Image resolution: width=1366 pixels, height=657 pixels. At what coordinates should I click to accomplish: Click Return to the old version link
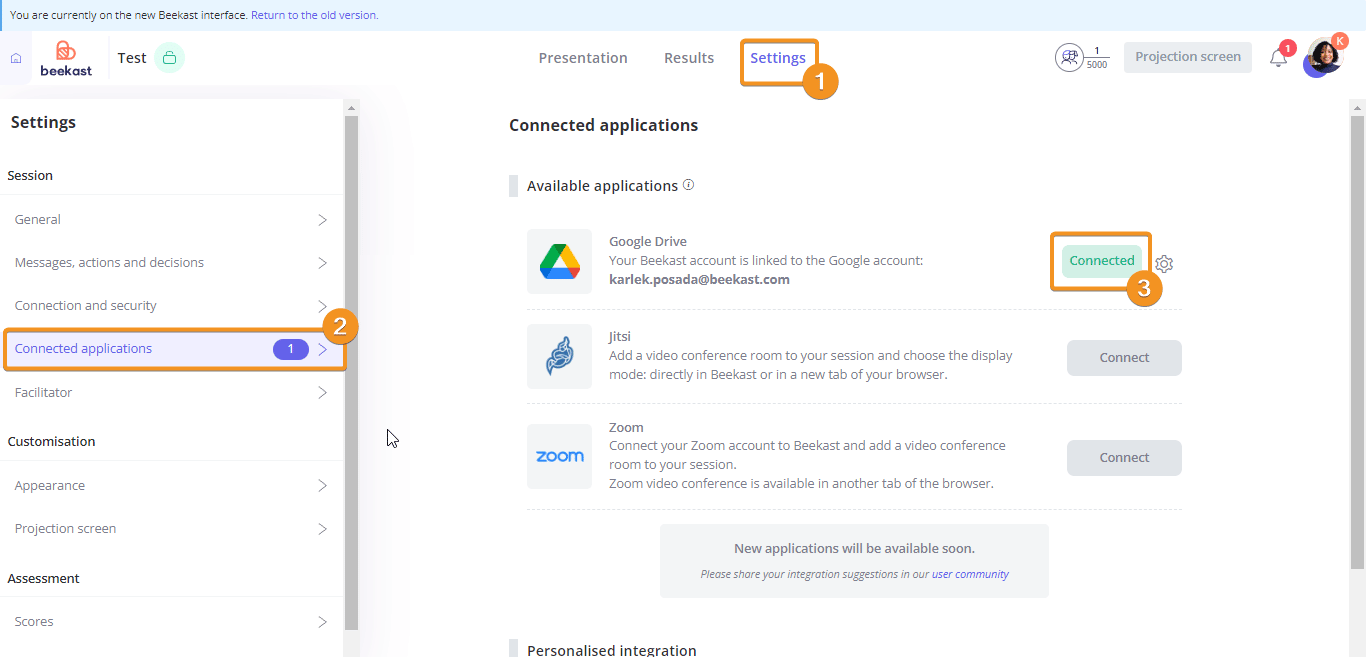click(315, 15)
